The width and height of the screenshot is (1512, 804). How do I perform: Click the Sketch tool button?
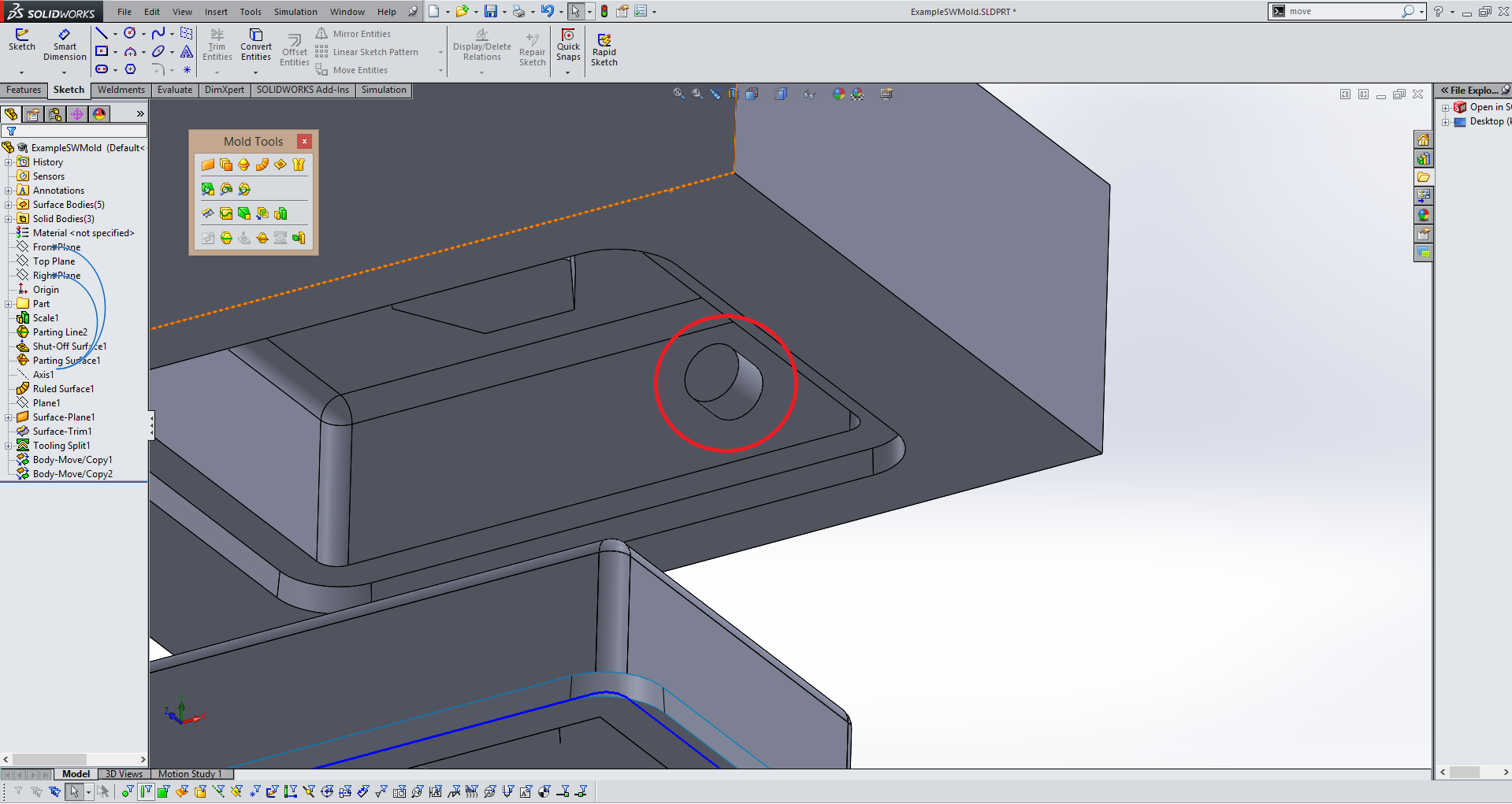22,40
